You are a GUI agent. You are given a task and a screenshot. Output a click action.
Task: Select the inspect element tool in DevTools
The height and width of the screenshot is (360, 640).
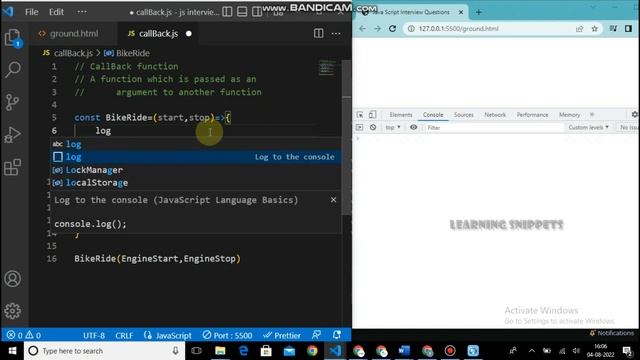pos(360,115)
